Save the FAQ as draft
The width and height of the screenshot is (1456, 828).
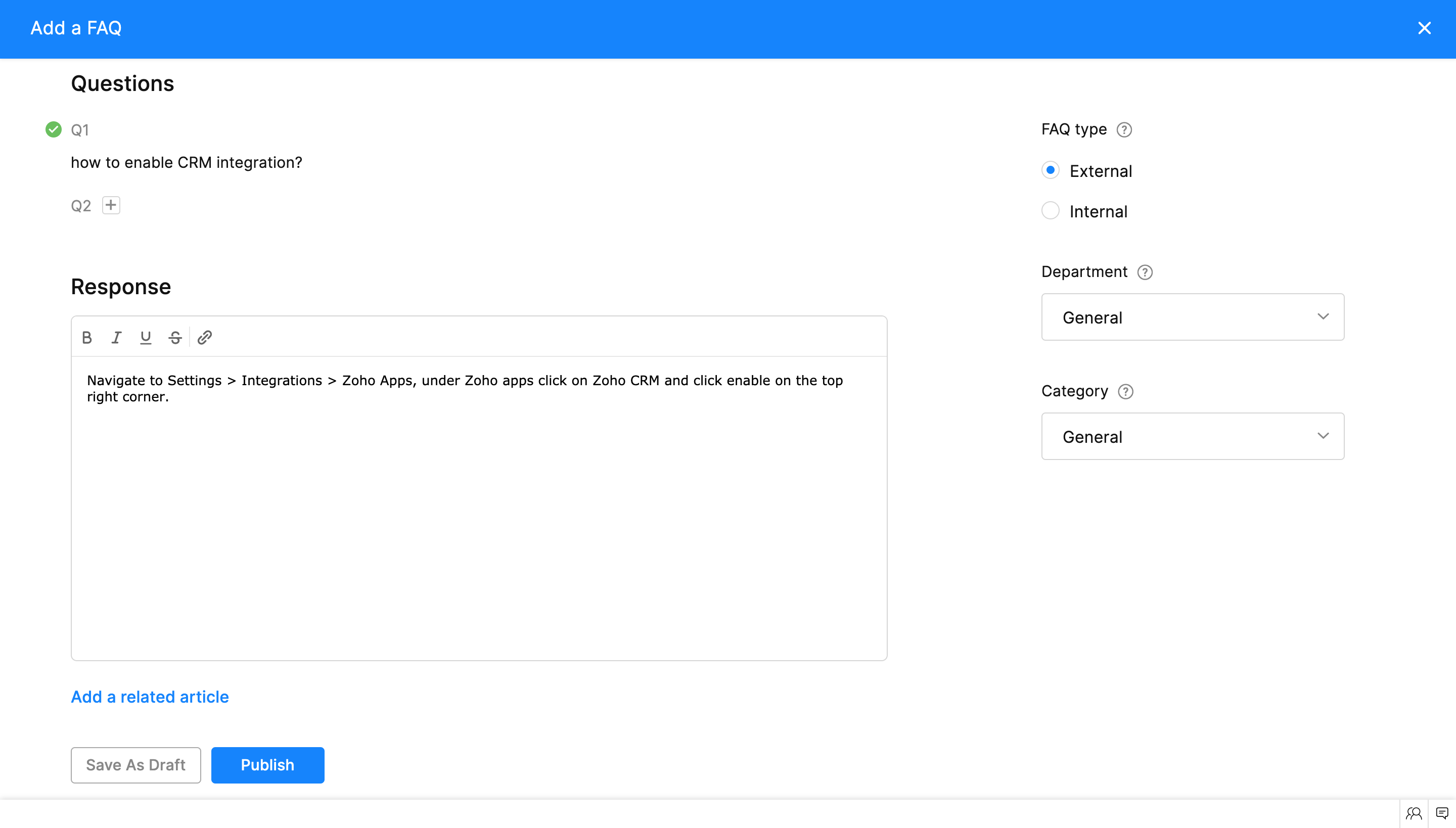(135, 765)
